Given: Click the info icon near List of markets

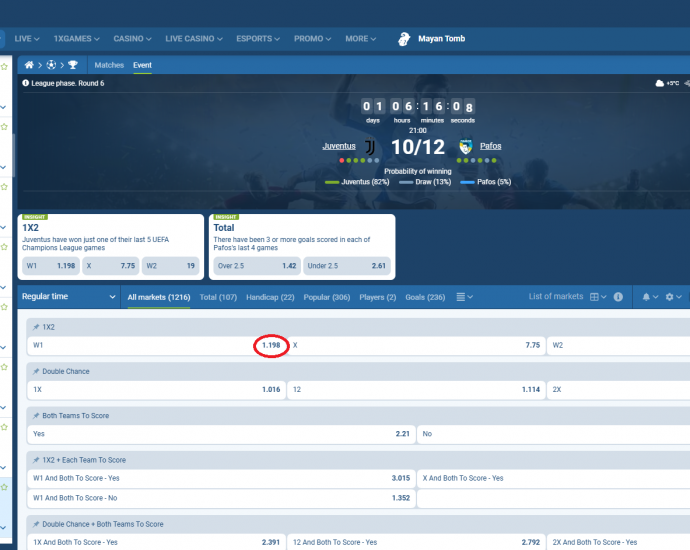Looking at the screenshot, I should 618,297.
